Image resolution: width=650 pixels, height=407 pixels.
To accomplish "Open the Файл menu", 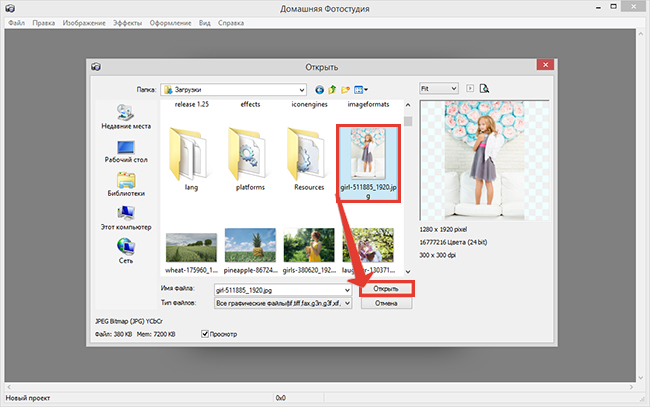I will 17,23.
